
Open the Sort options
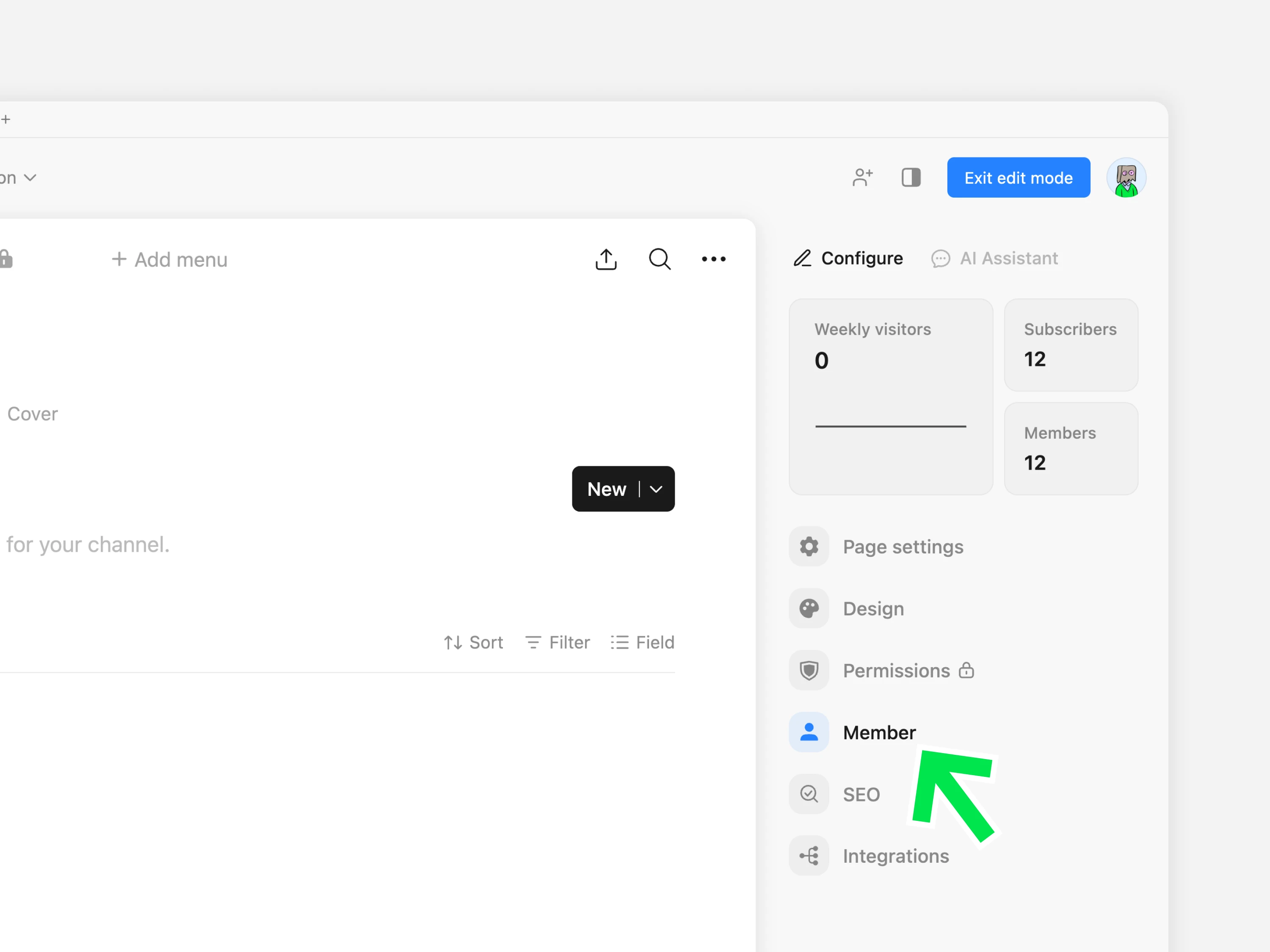(473, 642)
